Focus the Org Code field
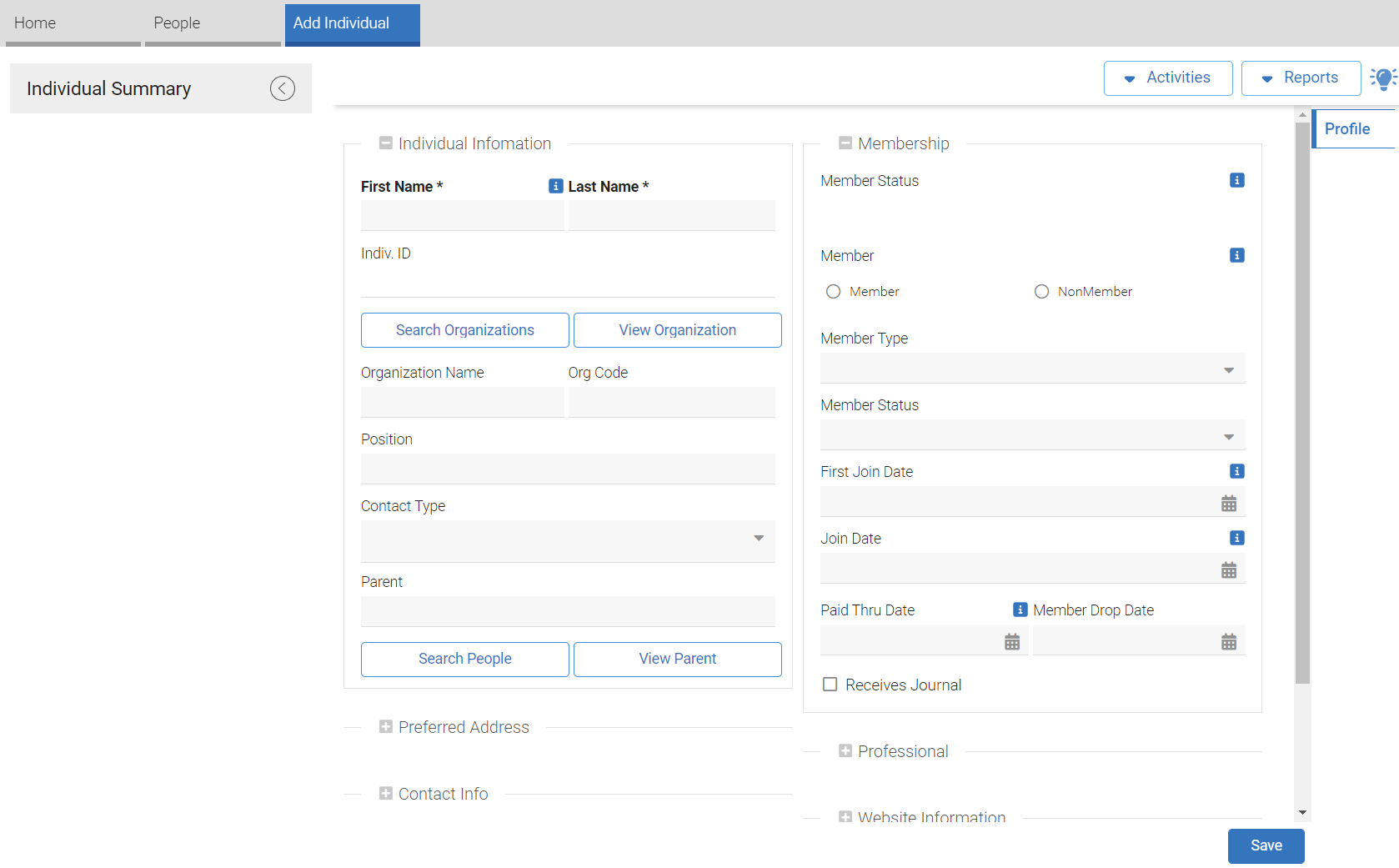 672,402
